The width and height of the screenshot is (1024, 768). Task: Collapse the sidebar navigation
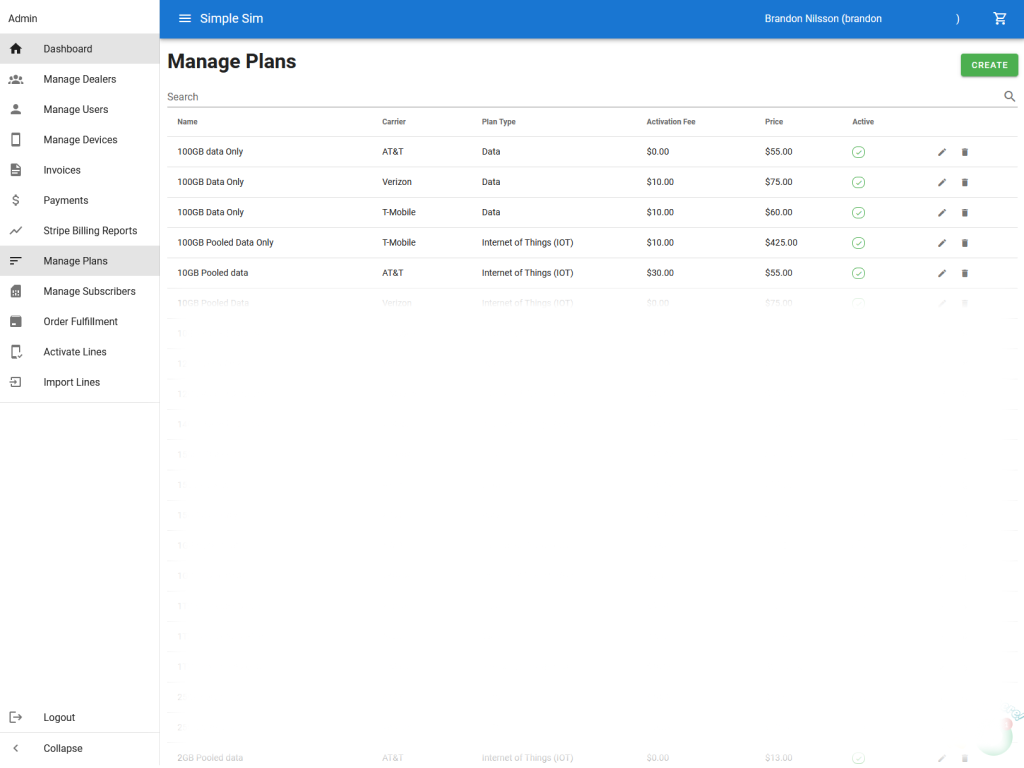pyautogui.click(x=62, y=748)
